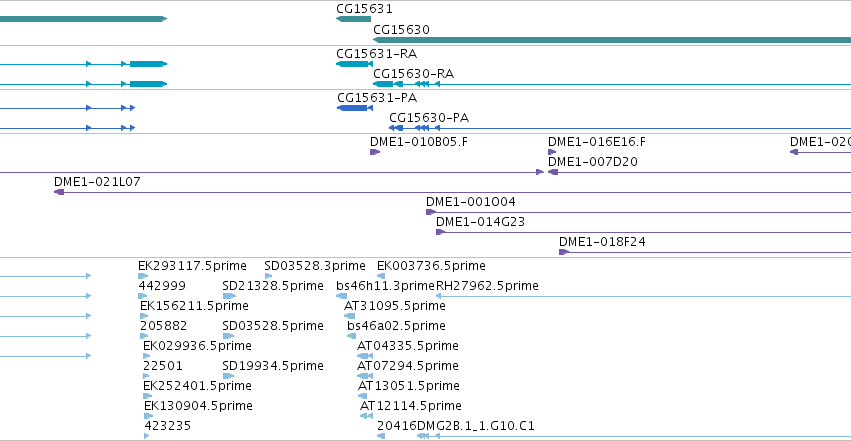Select the CG15631 gene arrow glyph
The width and height of the screenshot is (851, 441).
tap(353, 19)
